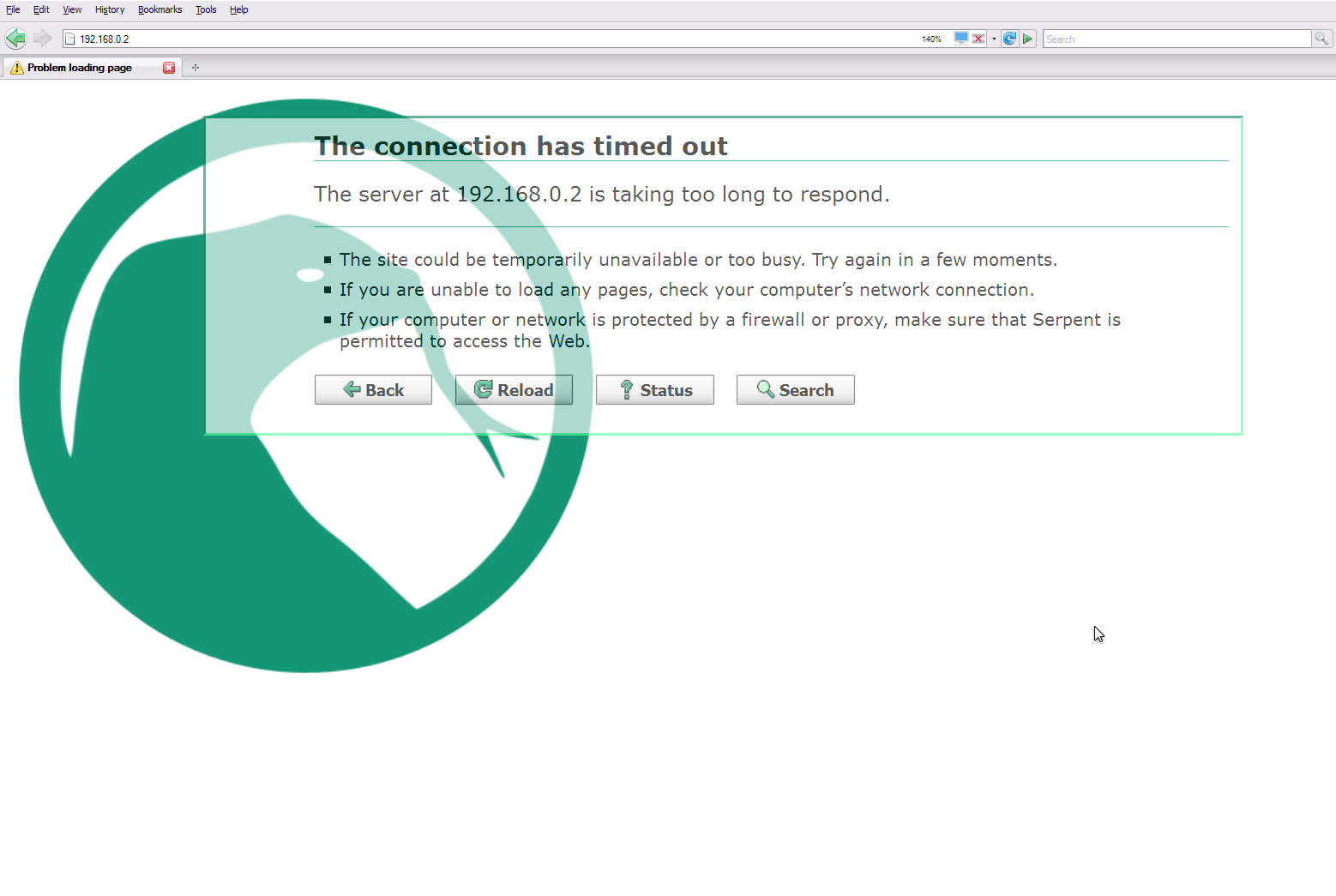Click the Back button on error page

coord(373,390)
